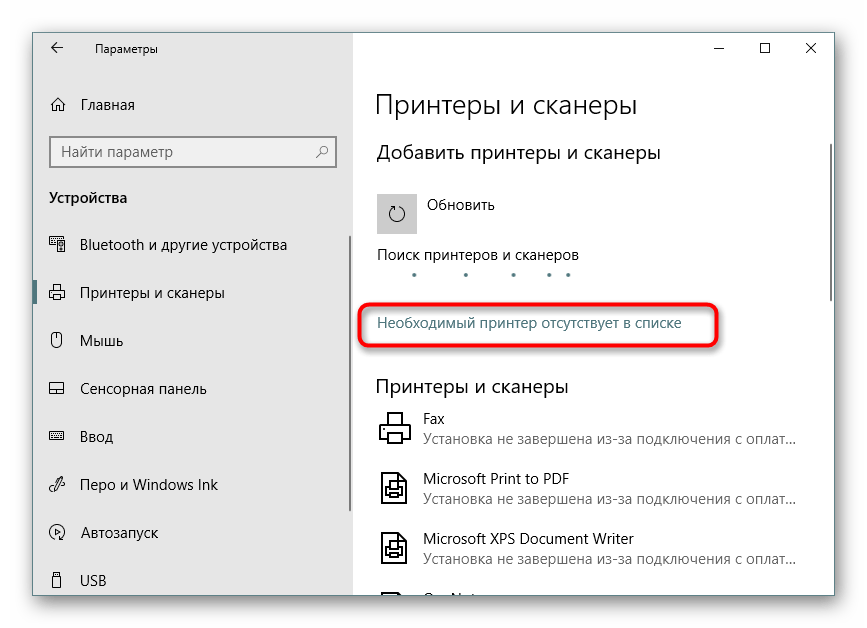867x628 pixels.
Task: Select the Bluetooth devices icon in sidebar
Action: click(55, 245)
